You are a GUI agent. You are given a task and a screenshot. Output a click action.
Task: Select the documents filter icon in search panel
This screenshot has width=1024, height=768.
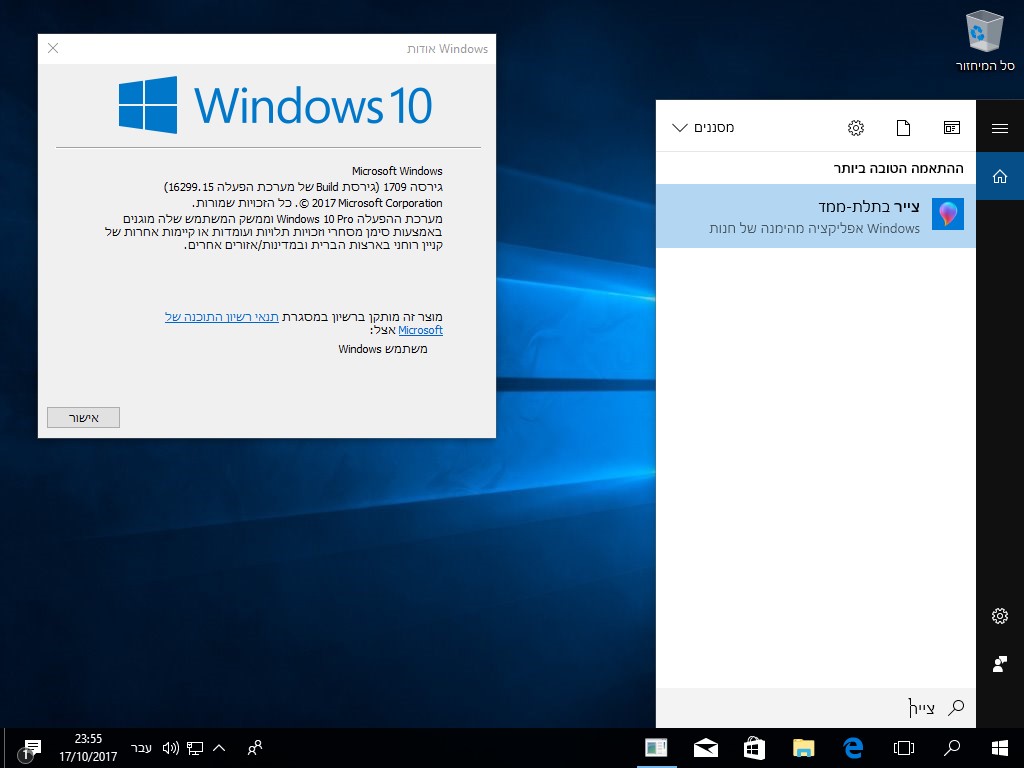point(903,127)
